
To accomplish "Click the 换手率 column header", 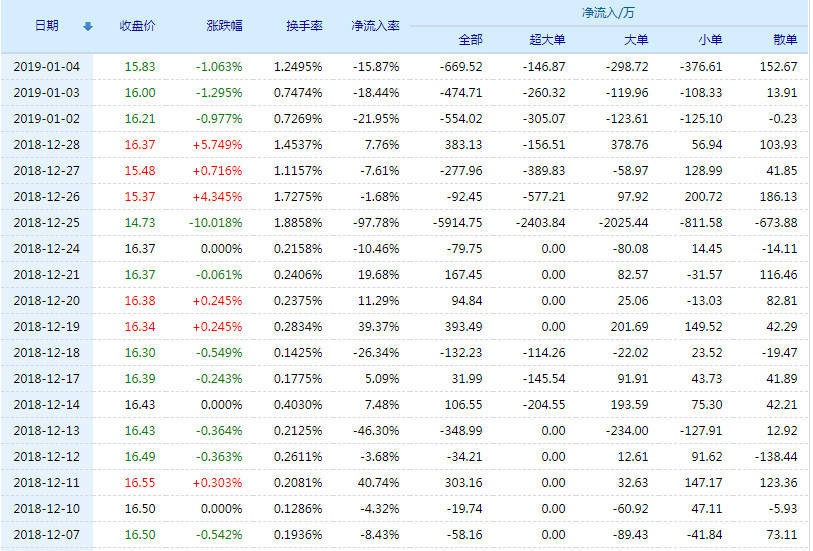I will tap(302, 26).
